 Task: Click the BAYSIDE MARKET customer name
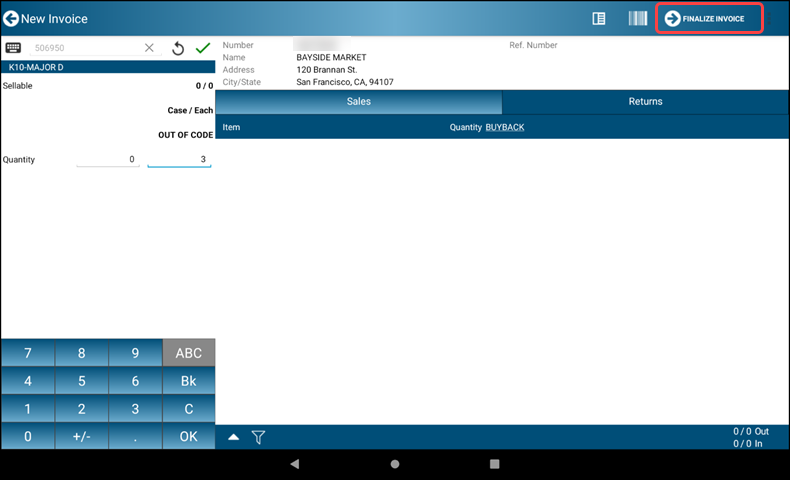pos(331,57)
